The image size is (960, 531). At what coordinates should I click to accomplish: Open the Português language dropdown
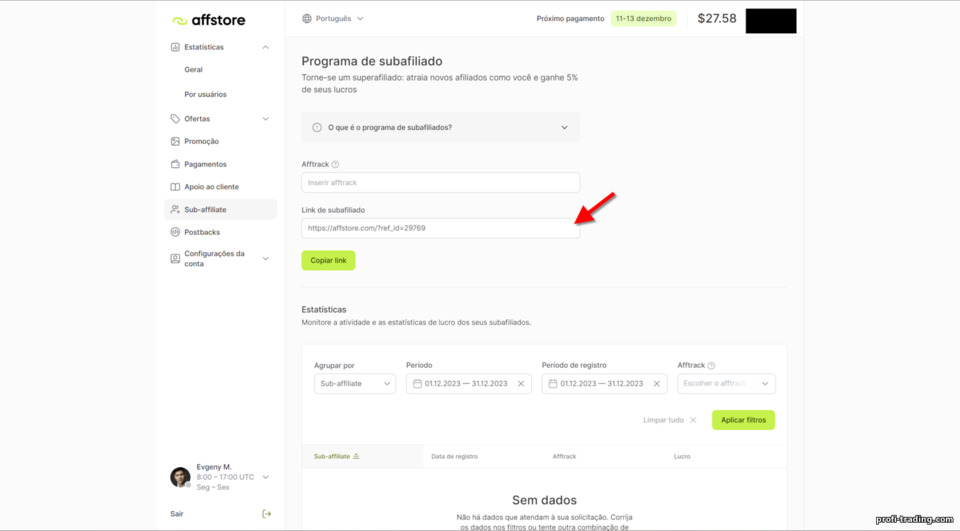(333, 18)
